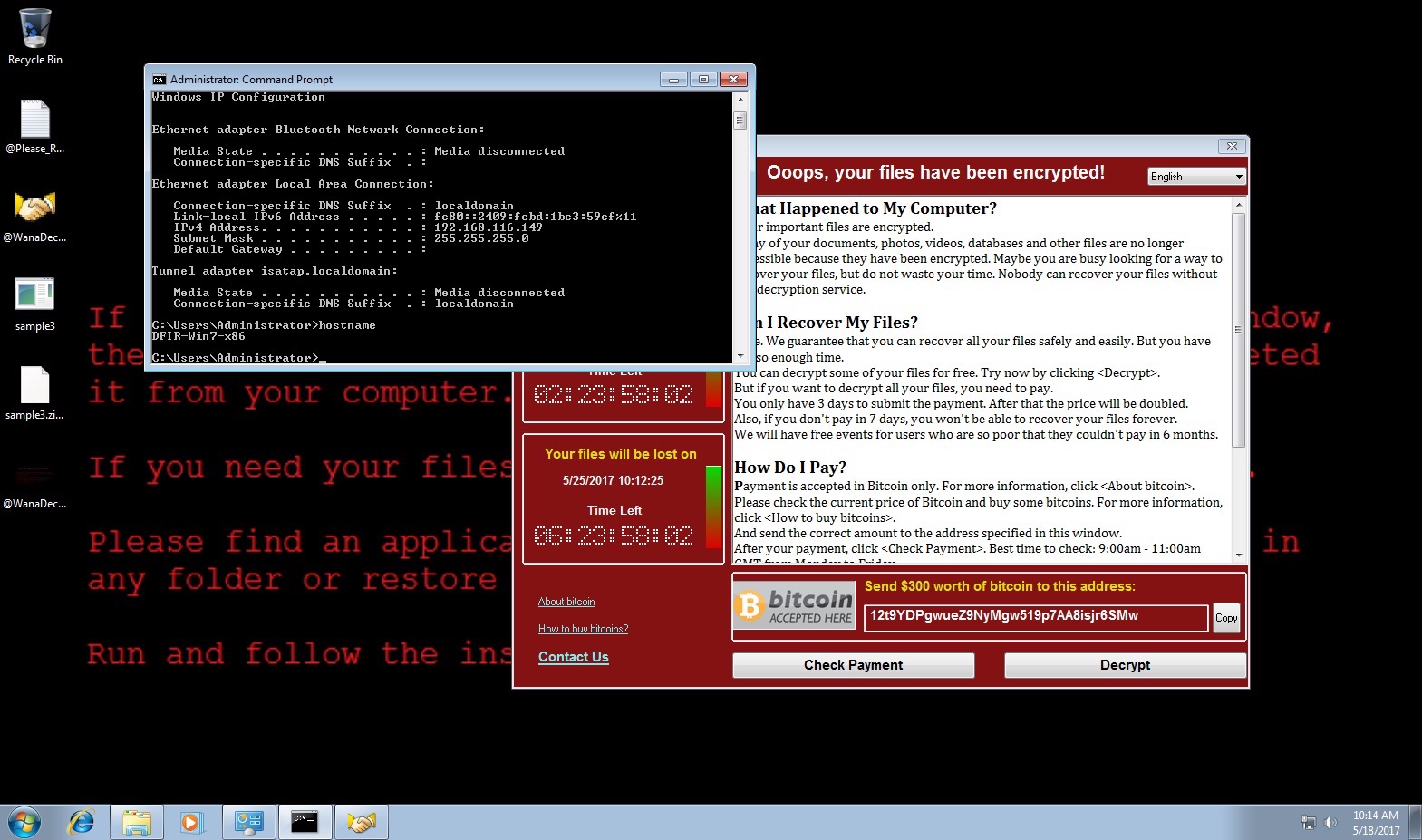Click the Command Prompt scrollbar up arrow

point(740,100)
